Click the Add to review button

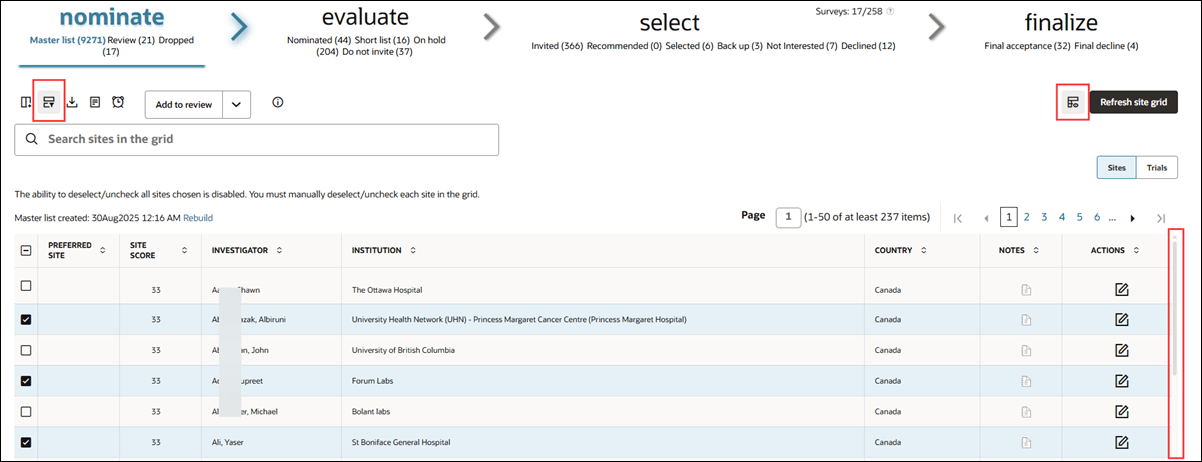coord(184,104)
